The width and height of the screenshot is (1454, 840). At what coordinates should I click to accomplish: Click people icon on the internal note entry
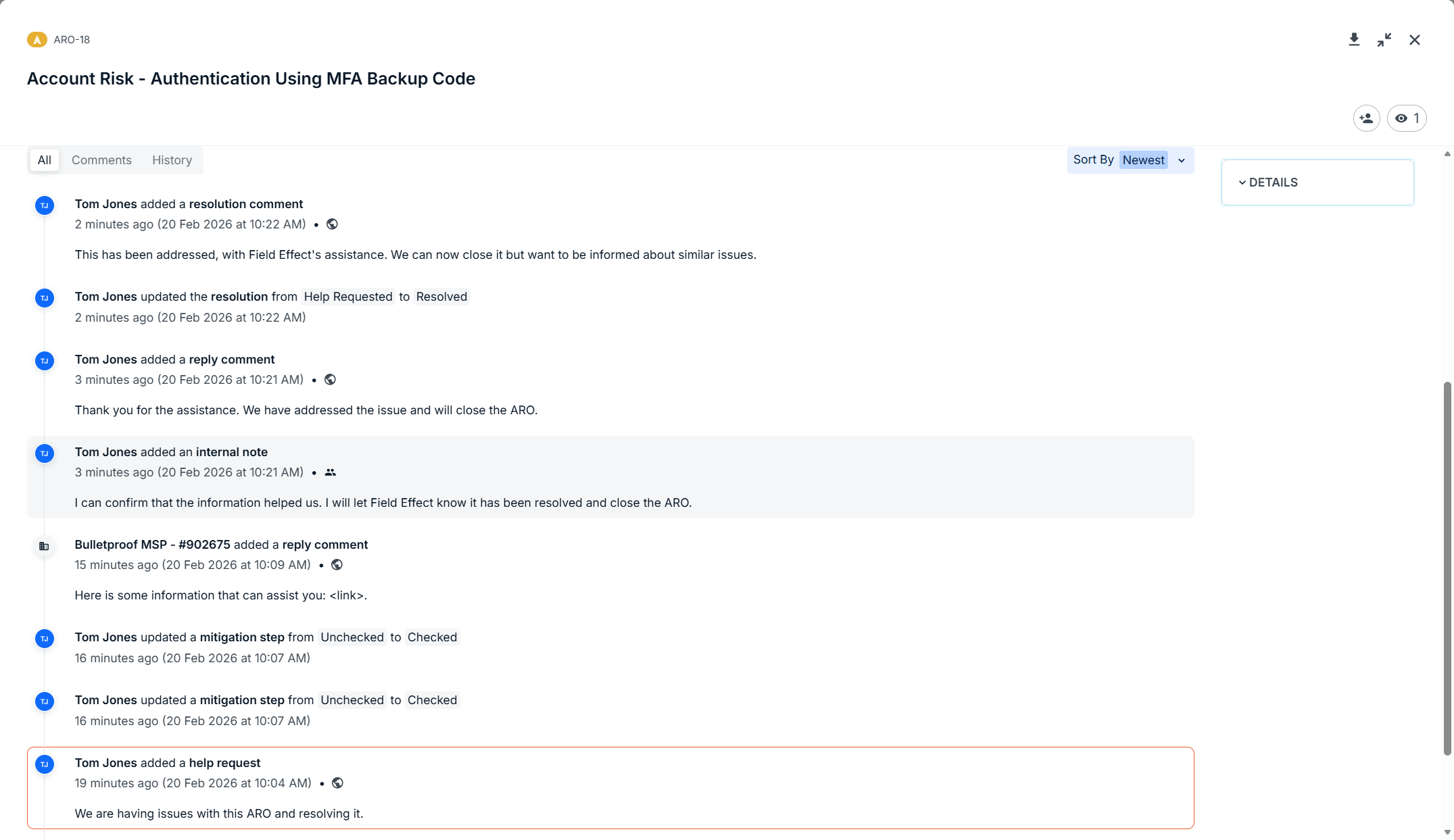click(x=330, y=472)
